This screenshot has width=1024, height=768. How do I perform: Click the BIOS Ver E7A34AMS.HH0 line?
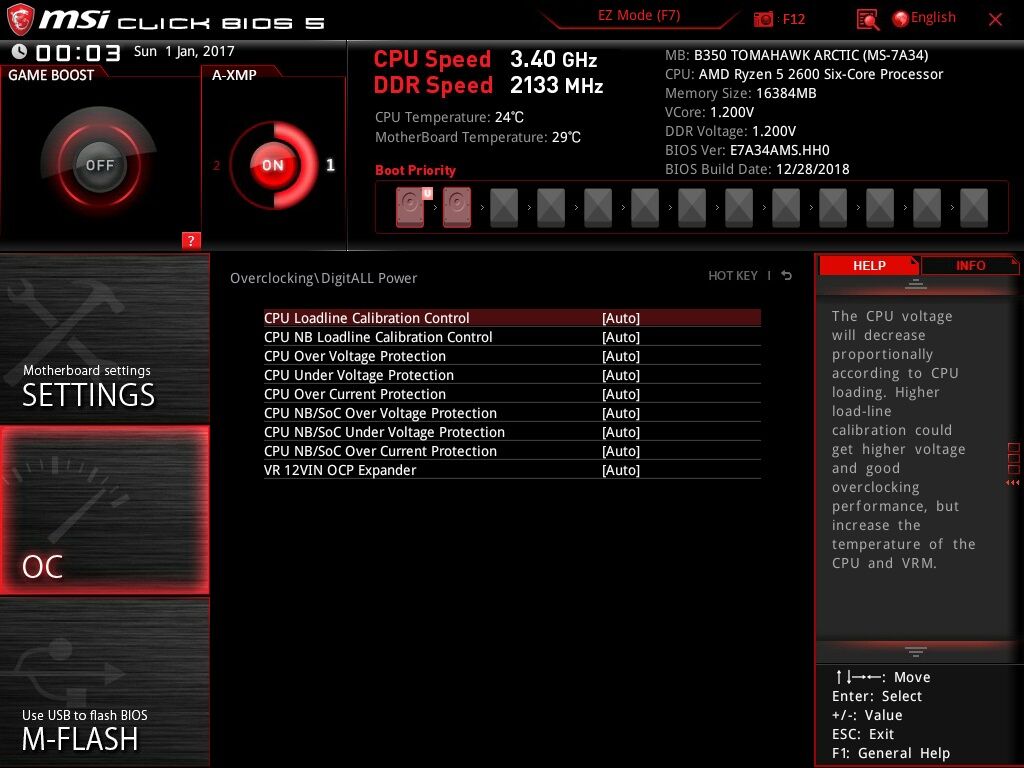[x=747, y=150]
